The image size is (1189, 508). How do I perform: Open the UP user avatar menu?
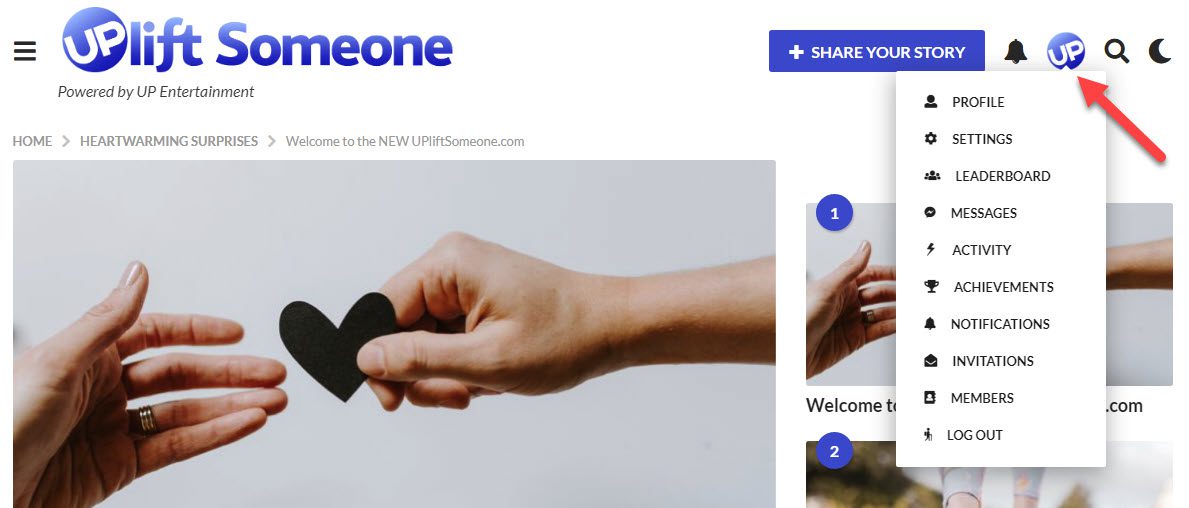click(1065, 51)
